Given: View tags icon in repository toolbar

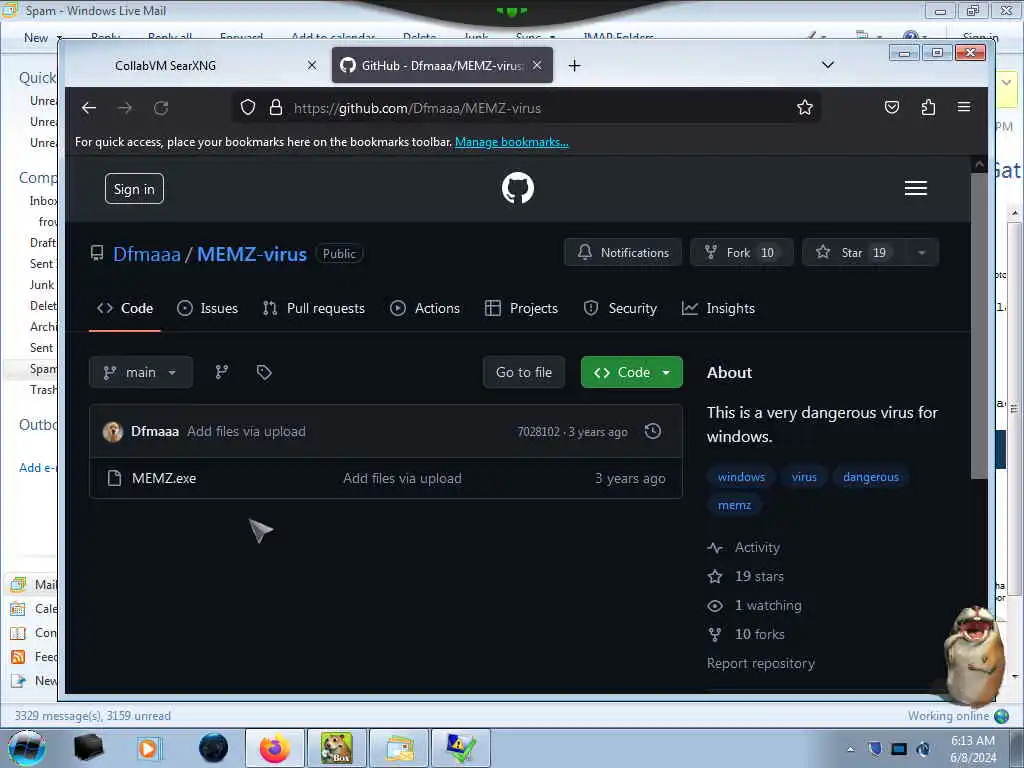Looking at the screenshot, I should point(264,372).
